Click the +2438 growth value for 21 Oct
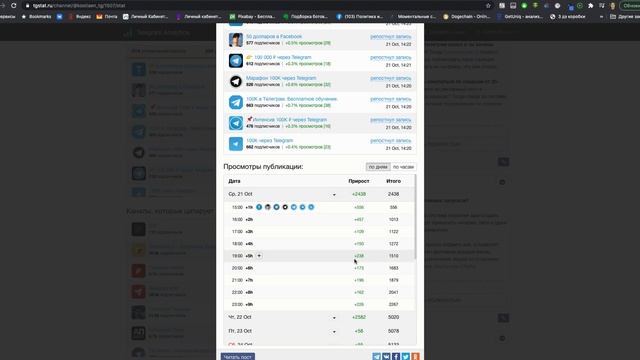The height and width of the screenshot is (360, 640). (x=359, y=194)
